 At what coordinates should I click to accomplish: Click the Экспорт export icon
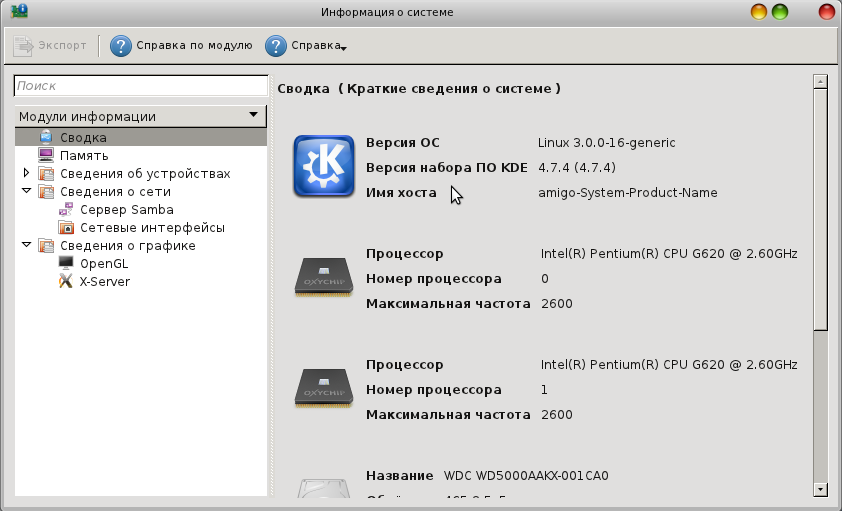pos(23,46)
